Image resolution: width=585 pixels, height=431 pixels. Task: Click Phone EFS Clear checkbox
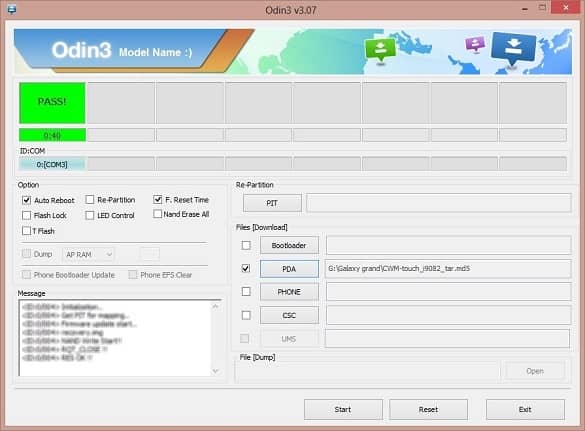[132, 275]
